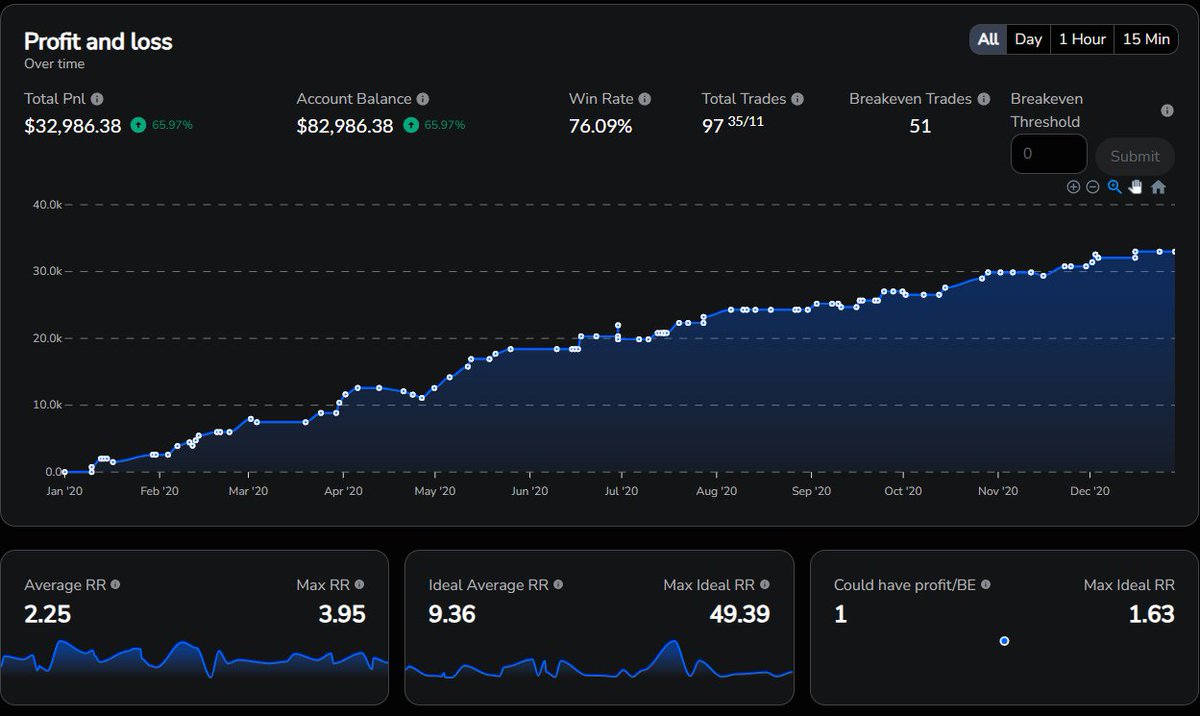Click the 35/11 win loss count

[x=746, y=122]
